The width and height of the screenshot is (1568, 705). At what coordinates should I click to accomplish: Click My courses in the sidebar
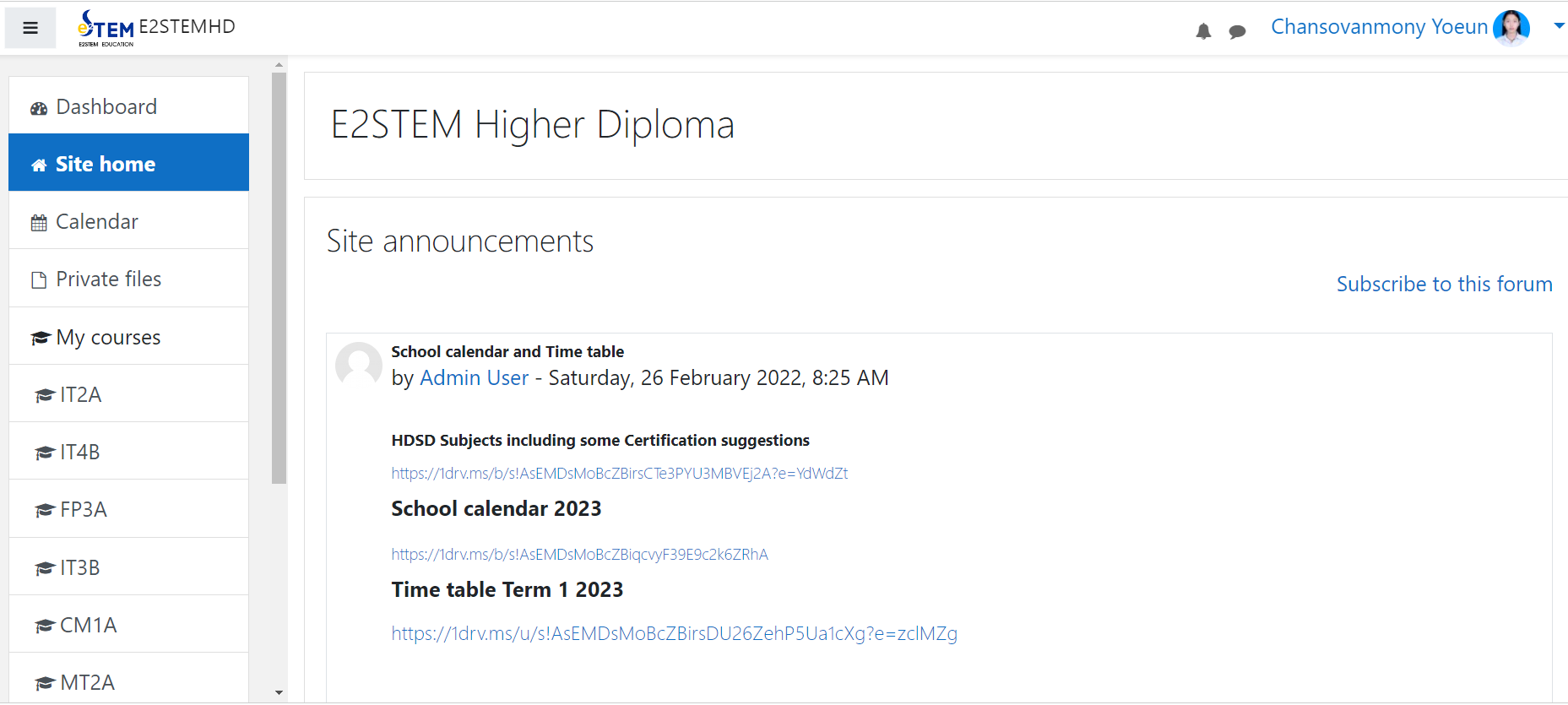(x=108, y=337)
